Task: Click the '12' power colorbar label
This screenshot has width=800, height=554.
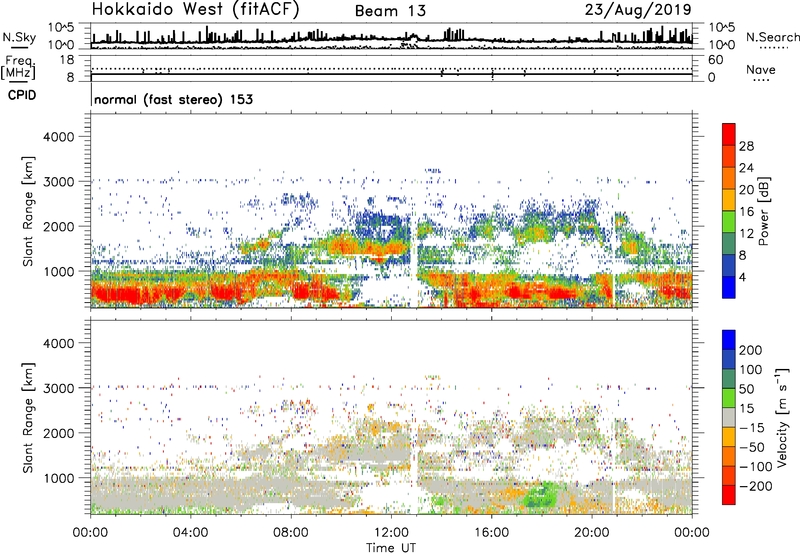Action: point(746,234)
